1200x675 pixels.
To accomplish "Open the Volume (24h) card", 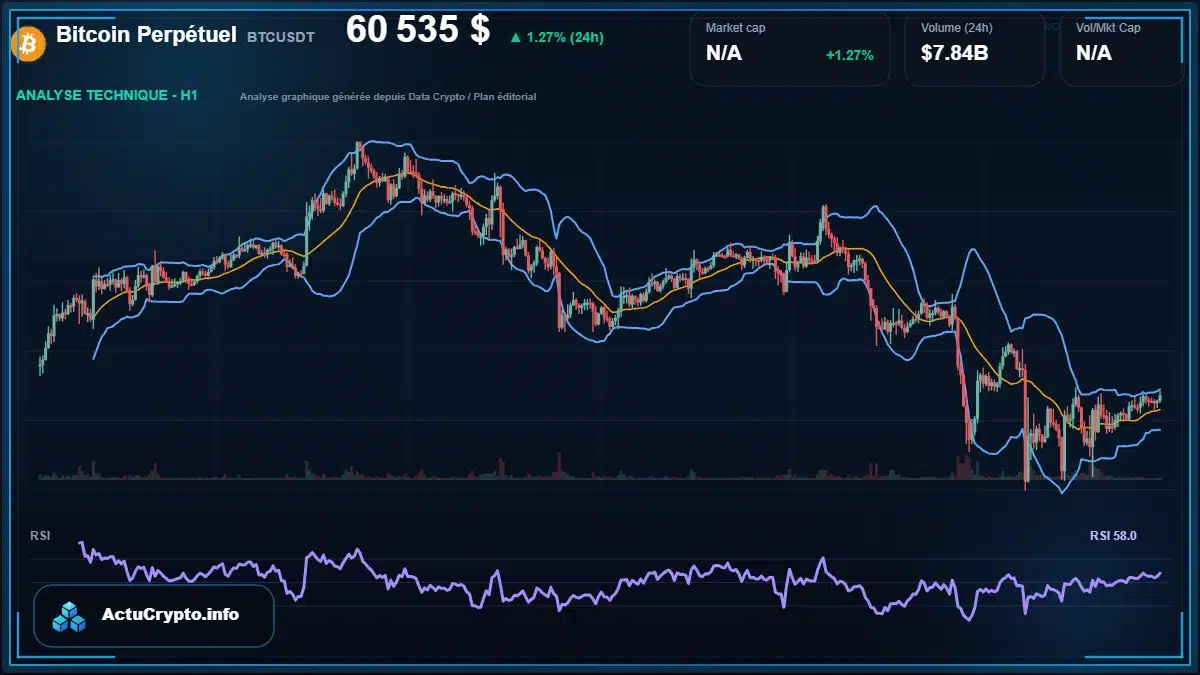I will [x=975, y=49].
